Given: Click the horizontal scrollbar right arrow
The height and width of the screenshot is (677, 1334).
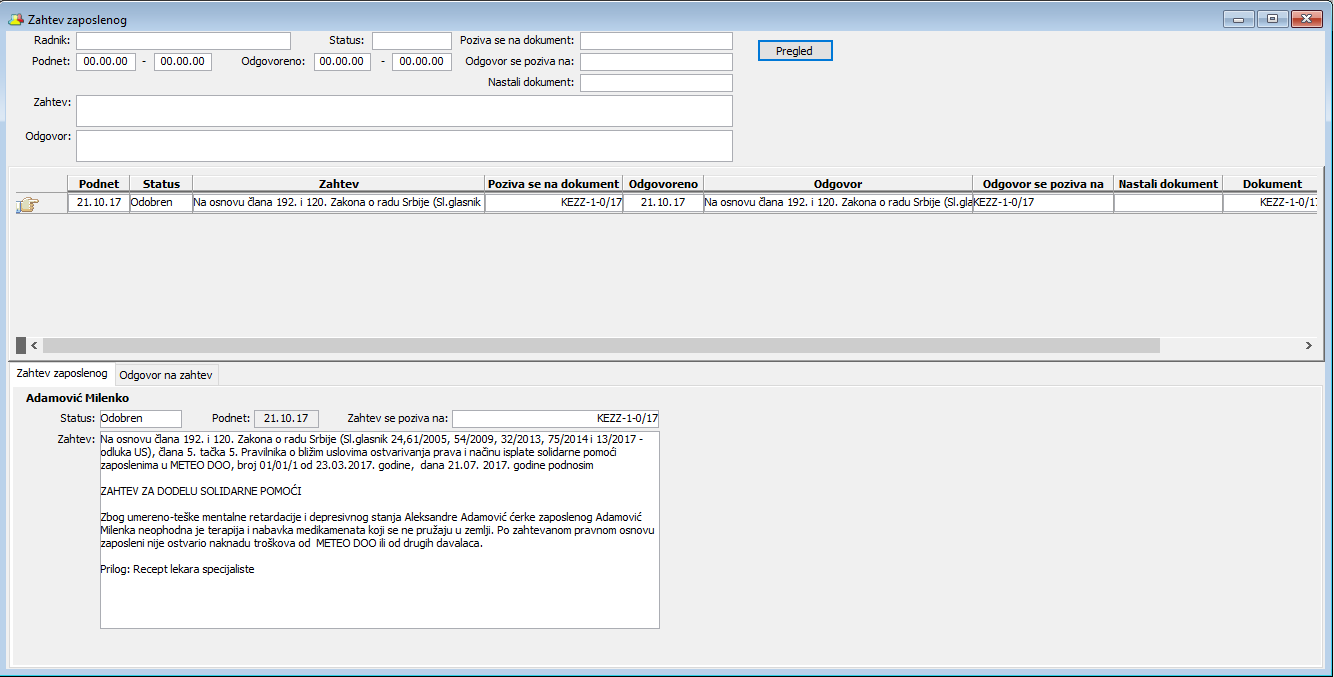Looking at the screenshot, I should [1309, 345].
